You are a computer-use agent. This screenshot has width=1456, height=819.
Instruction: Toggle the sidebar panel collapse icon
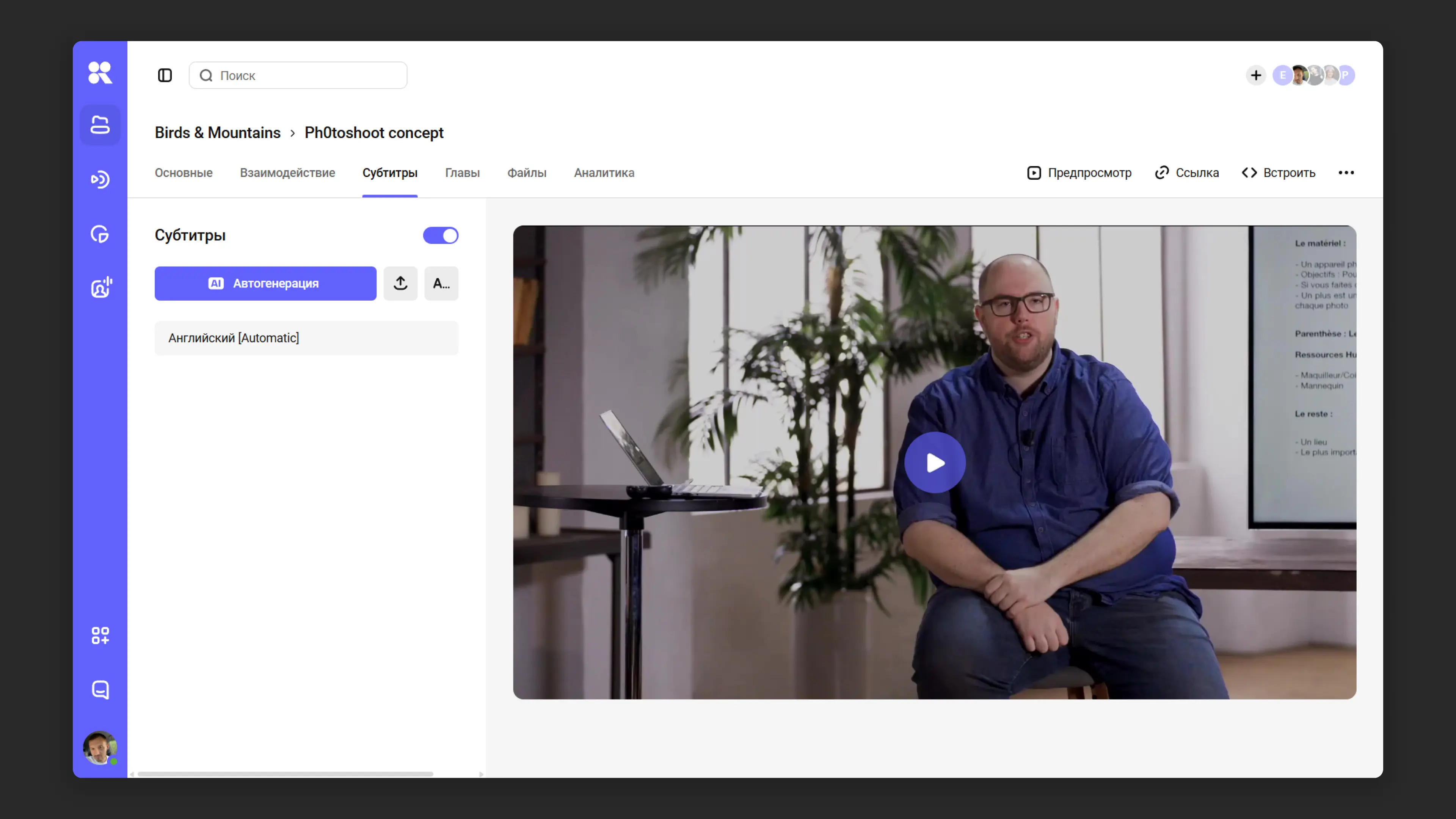point(165,75)
